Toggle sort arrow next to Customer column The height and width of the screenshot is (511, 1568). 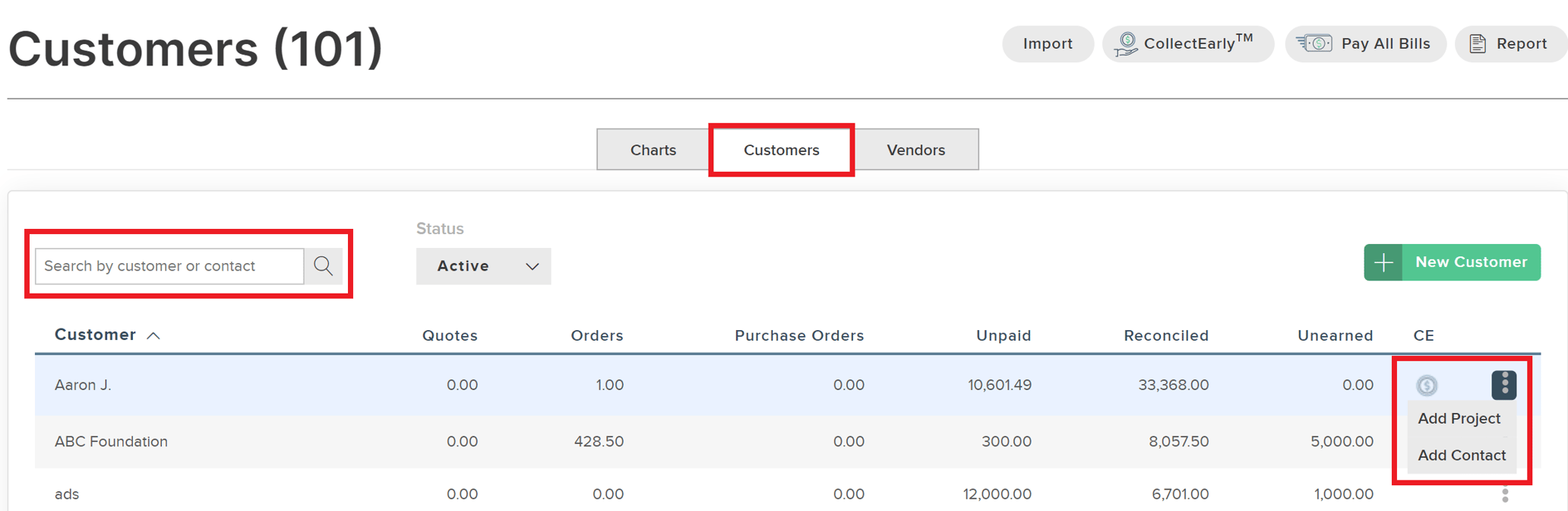pyautogui.click(x=153, y=335)
